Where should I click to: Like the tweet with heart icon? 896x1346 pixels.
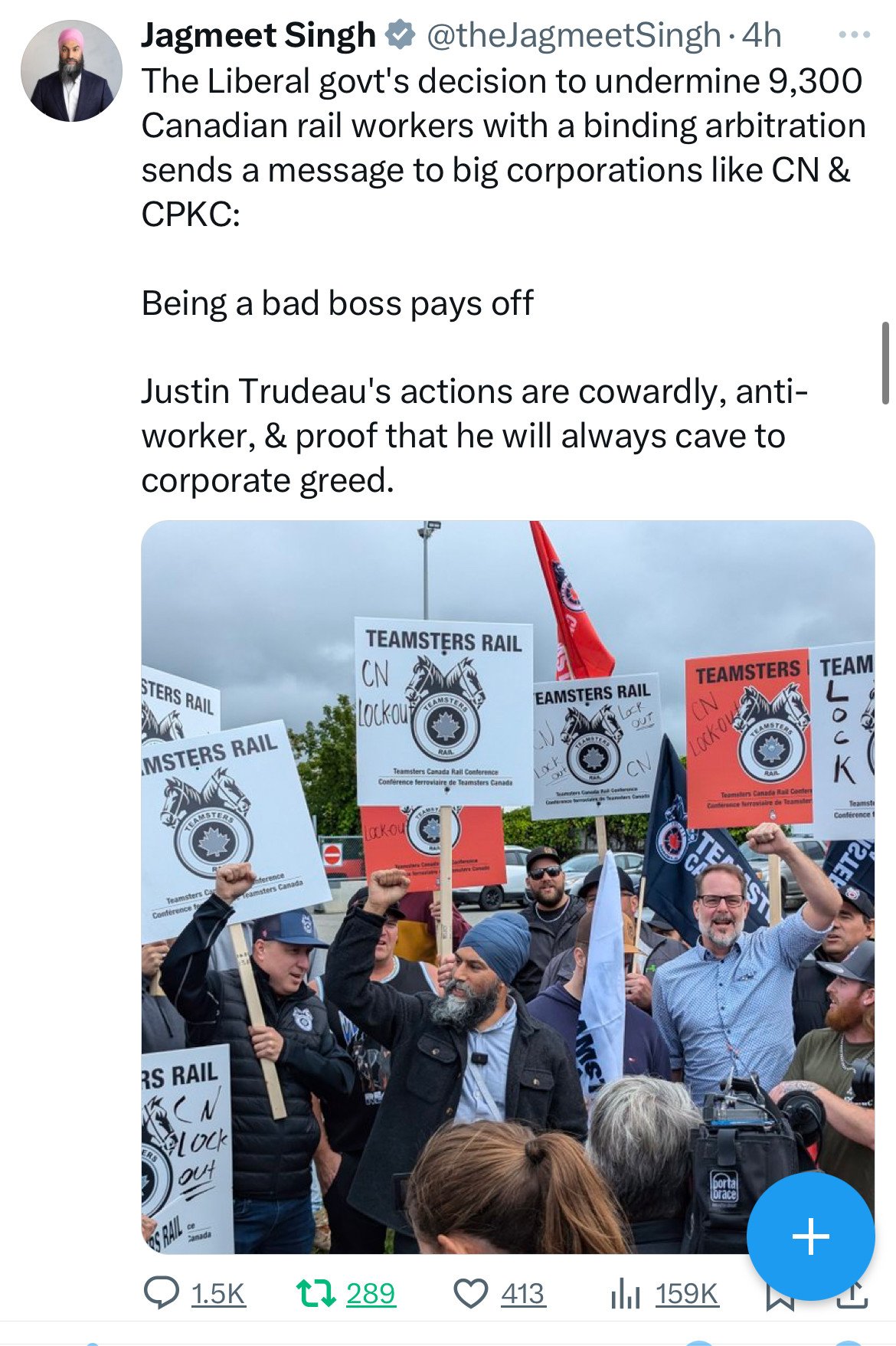coord(471,1294)
